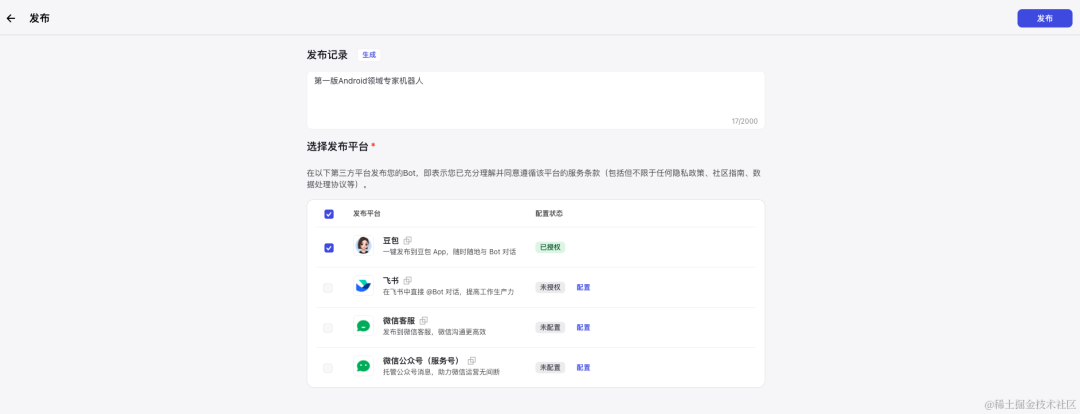The image size is (1080, 414).
Task: Click the copy icon next to 豆包
Action: tap(408, 240)
